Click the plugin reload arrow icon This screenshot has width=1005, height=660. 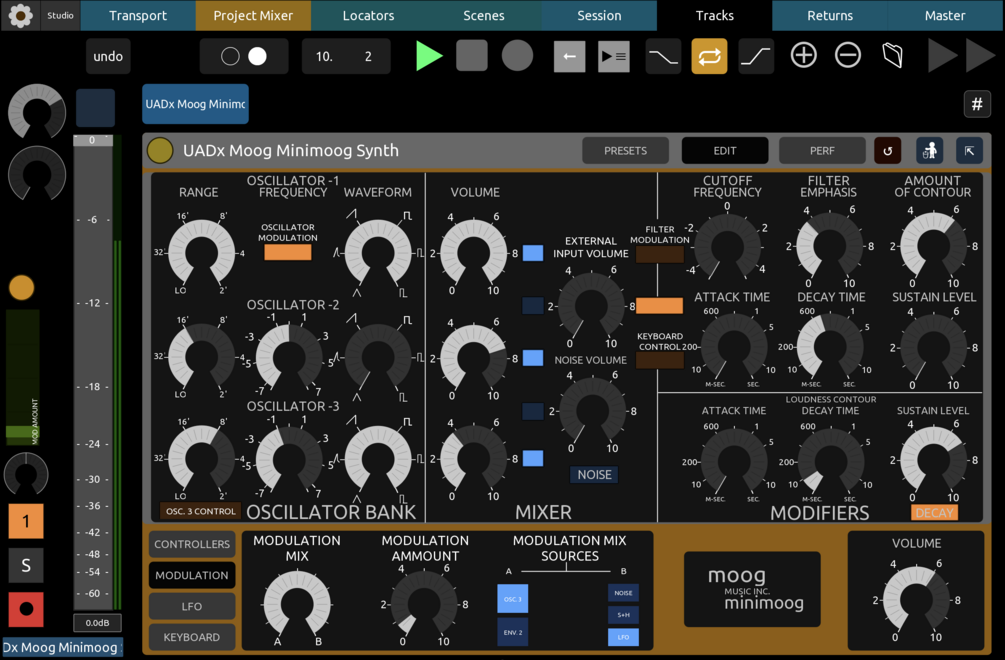(888, 151)
